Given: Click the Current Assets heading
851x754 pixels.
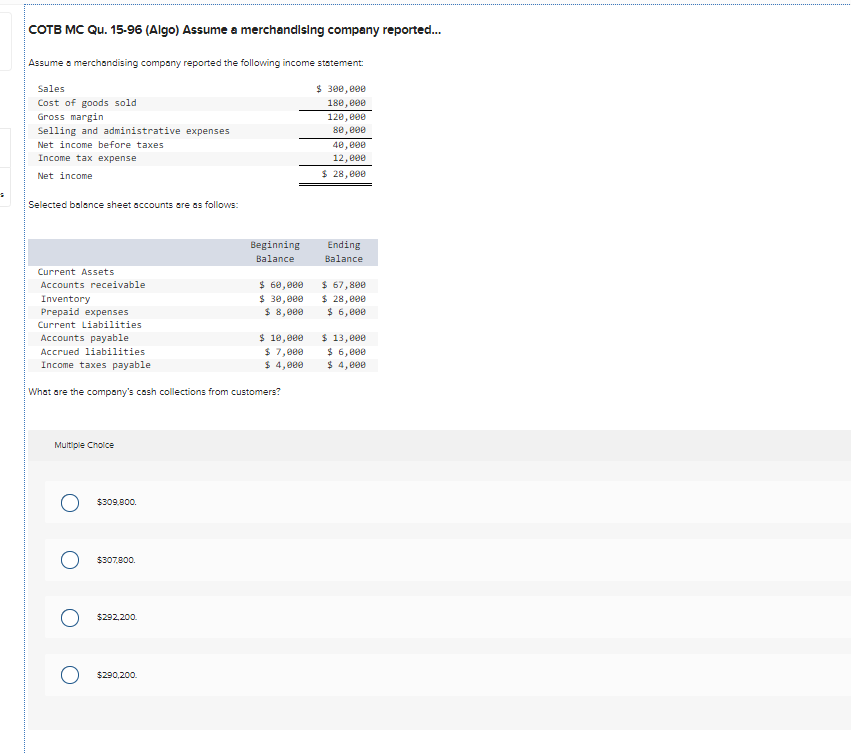Looking at the screenshot, I should click(76, 271).
